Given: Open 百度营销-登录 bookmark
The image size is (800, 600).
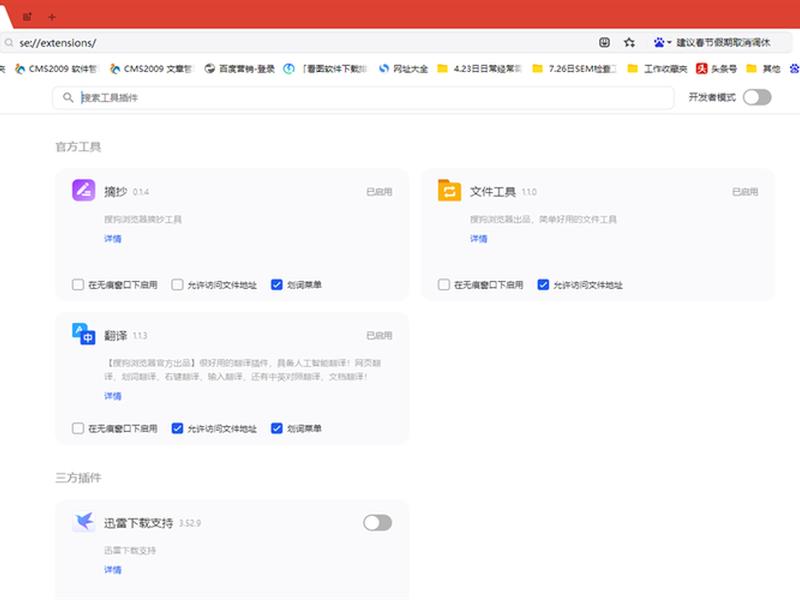Looking at the screenshot, I should 240,68.
